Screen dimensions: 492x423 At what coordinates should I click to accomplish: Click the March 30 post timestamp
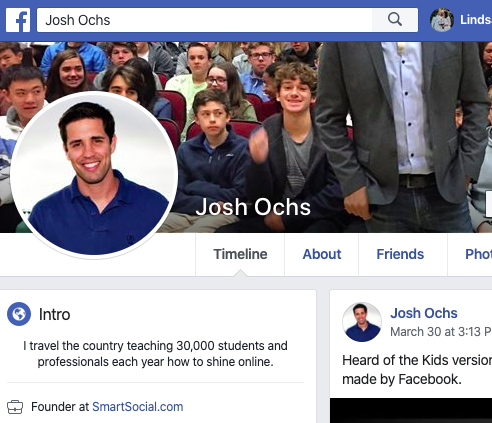point(441,332)
